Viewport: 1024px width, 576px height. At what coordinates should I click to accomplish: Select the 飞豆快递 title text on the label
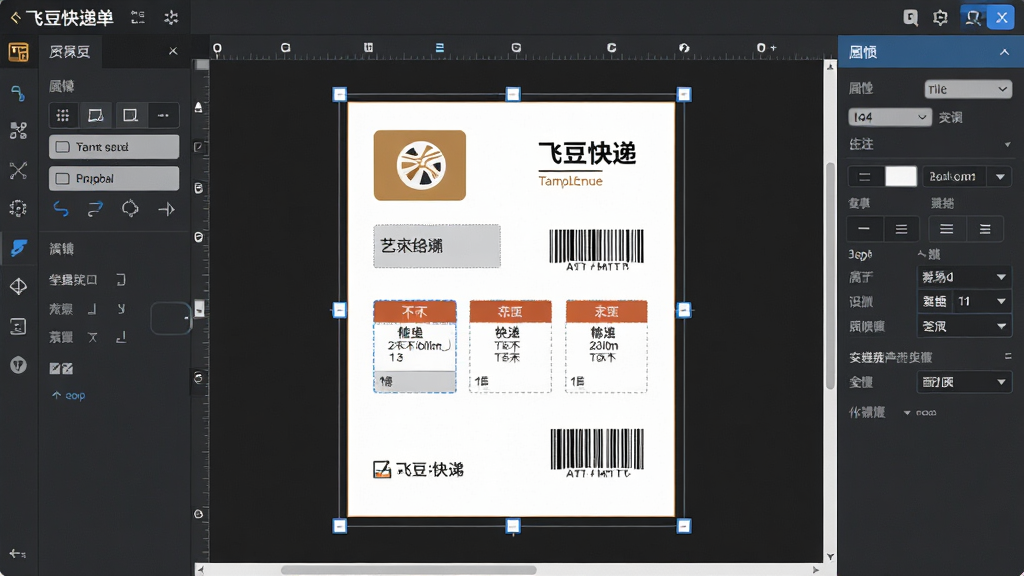click(587, 153)
